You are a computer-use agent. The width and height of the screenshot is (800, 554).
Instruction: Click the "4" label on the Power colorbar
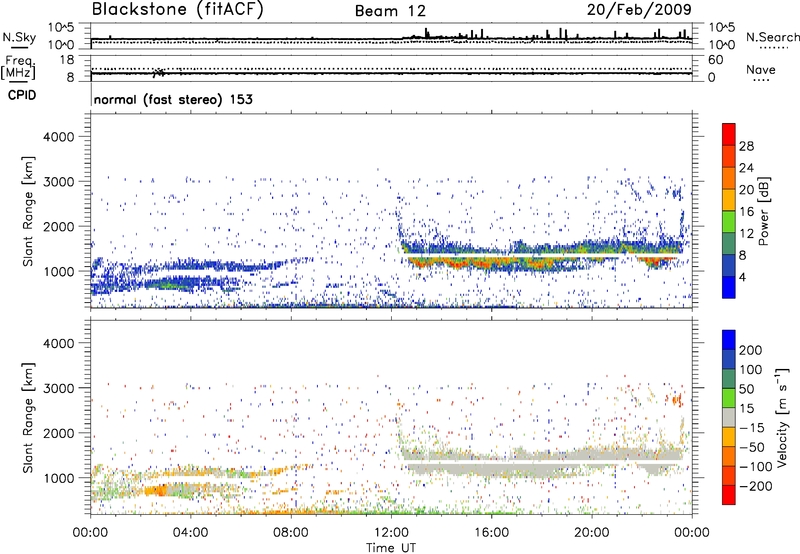(742, 277)
